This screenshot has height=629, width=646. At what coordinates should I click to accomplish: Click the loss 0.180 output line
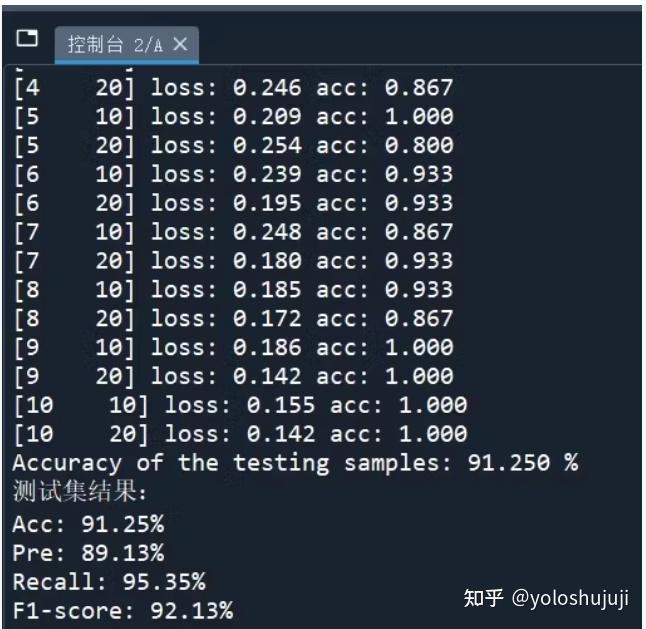[x=233, y=262]
